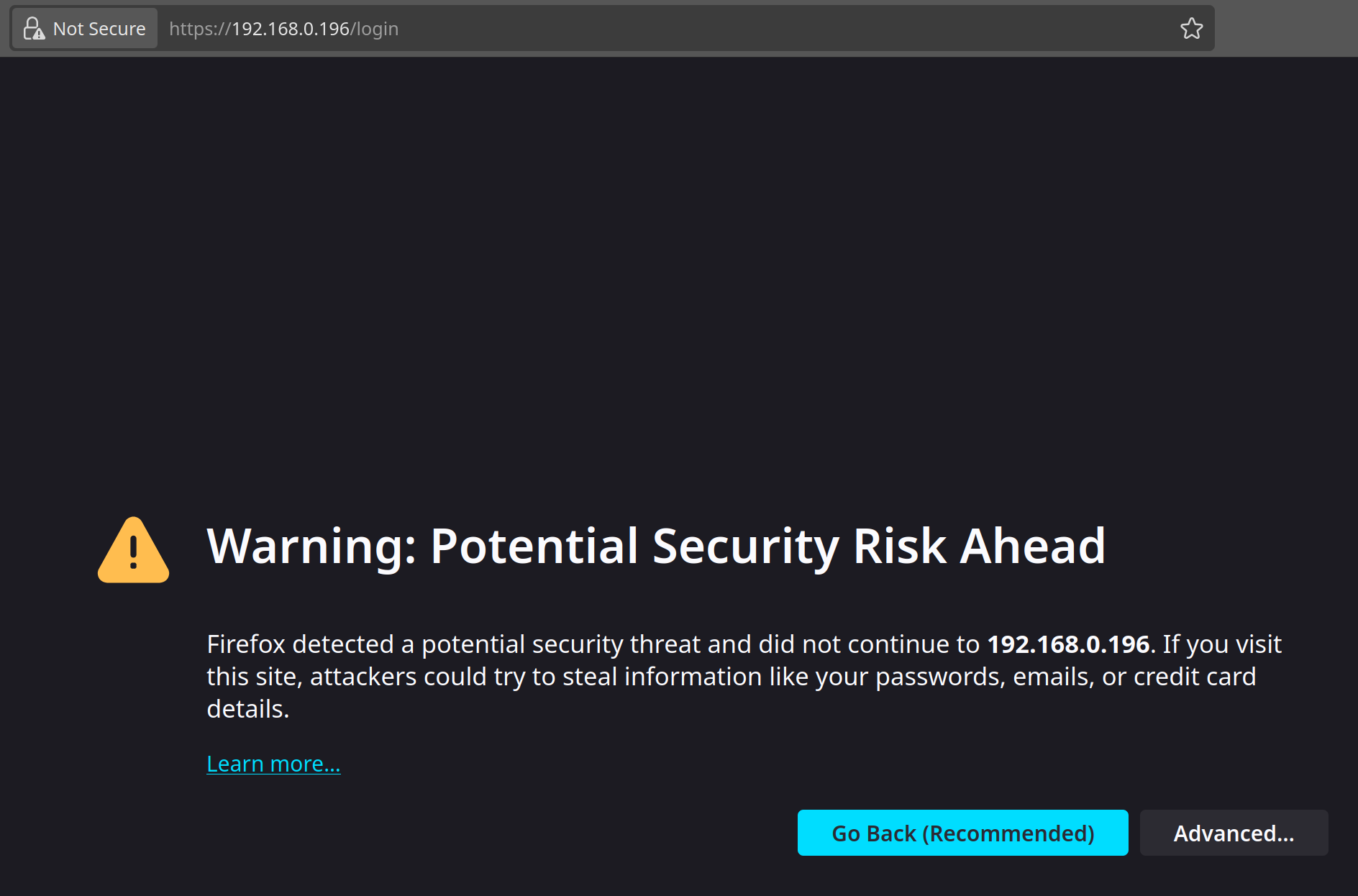Click the "https://" prefix in the address bar

coord(200,29)
